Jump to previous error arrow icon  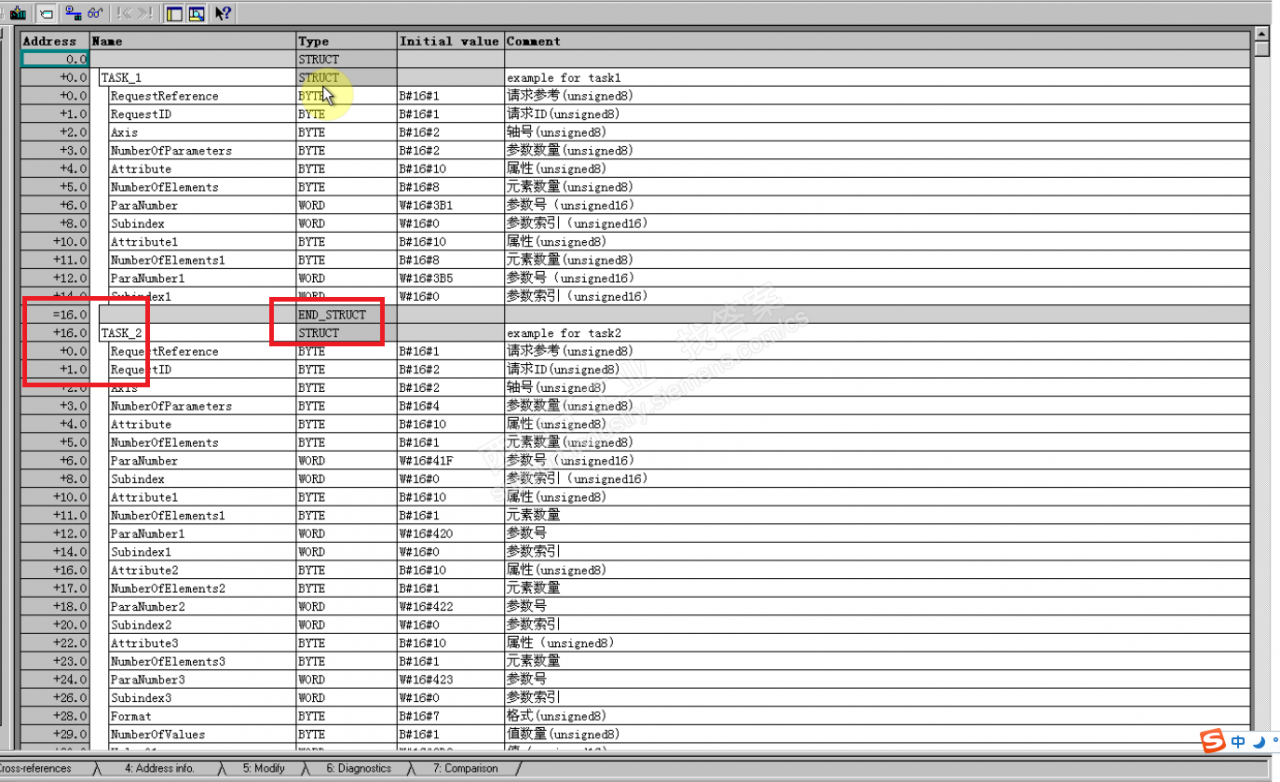(124, 13)
